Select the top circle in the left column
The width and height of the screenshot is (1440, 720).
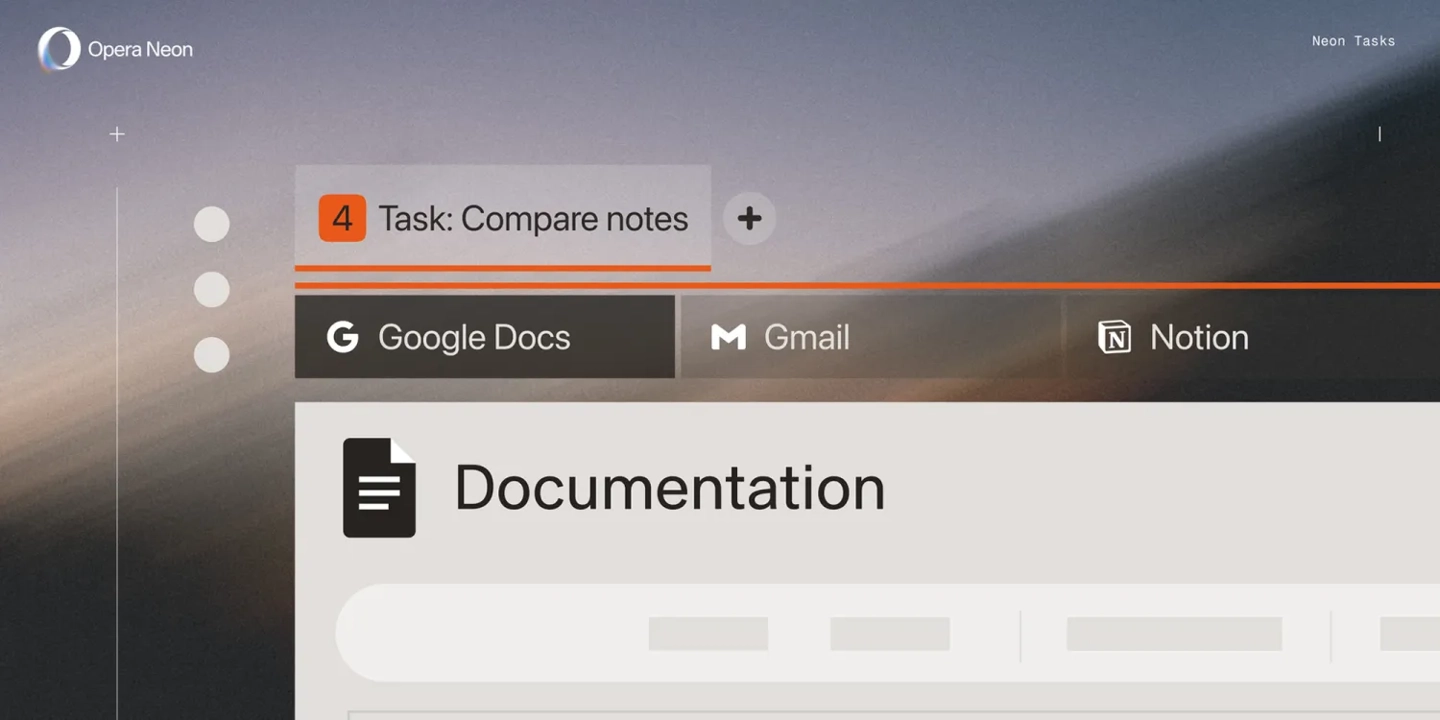pyautogui.click(x=211, y=224)
